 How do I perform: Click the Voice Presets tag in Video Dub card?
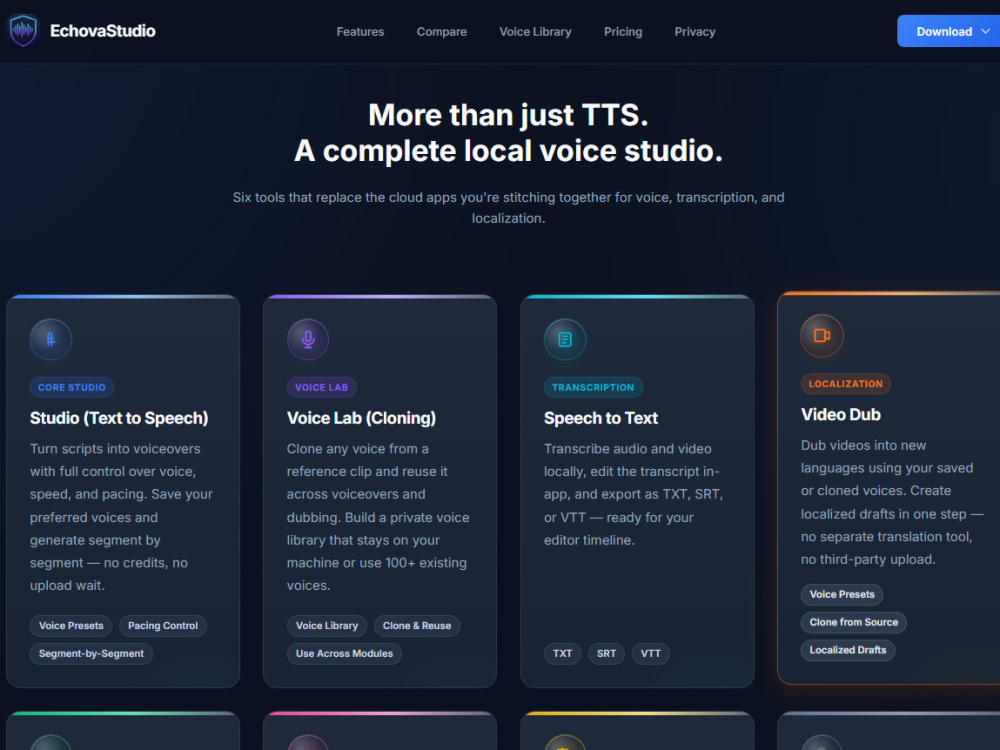click(x=842, y=594)
